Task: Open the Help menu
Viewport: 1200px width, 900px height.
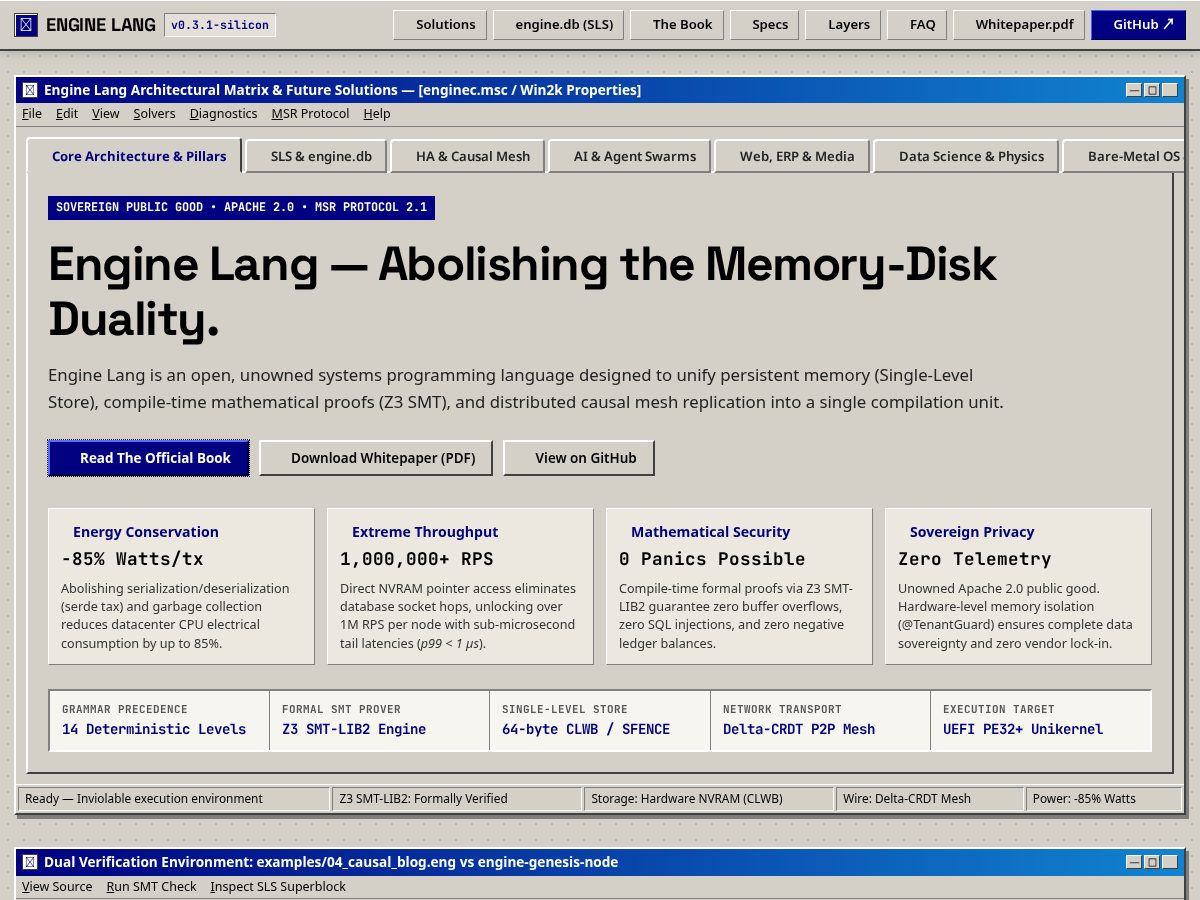Action: click(x=377, y=114)
